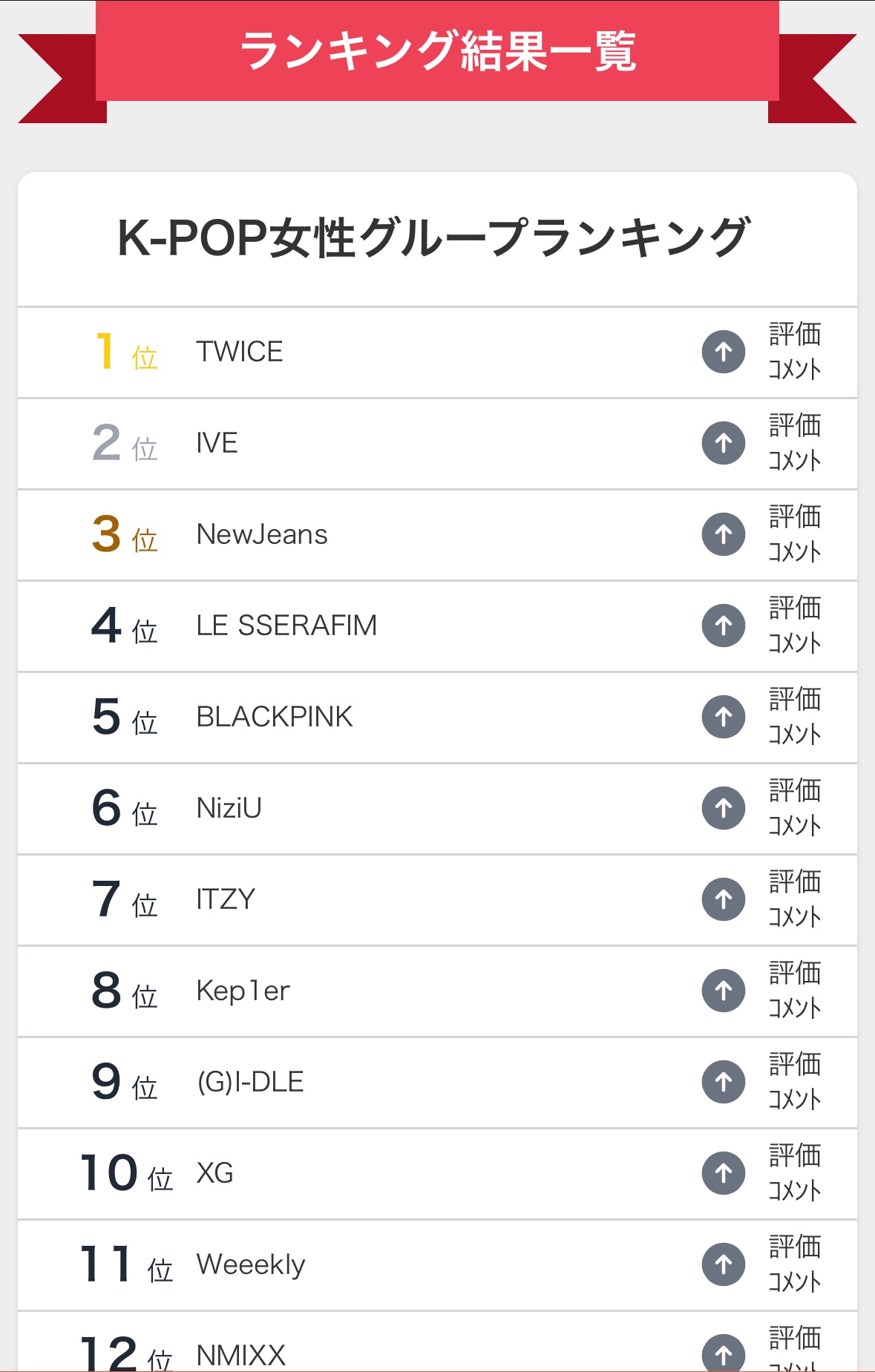Screen dimensions: 875x1372
Task: Click the NMIXX ranking entry
Action: coord(437,1342)
